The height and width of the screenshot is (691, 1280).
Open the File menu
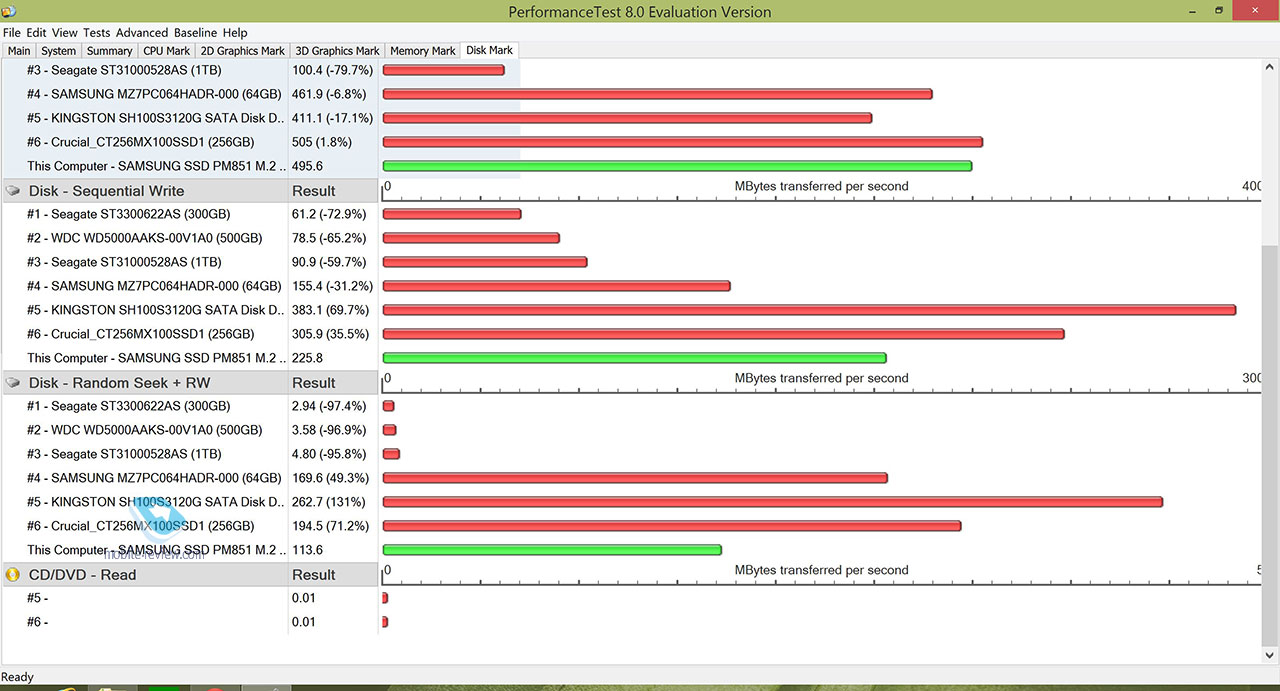tap(11, 33)
